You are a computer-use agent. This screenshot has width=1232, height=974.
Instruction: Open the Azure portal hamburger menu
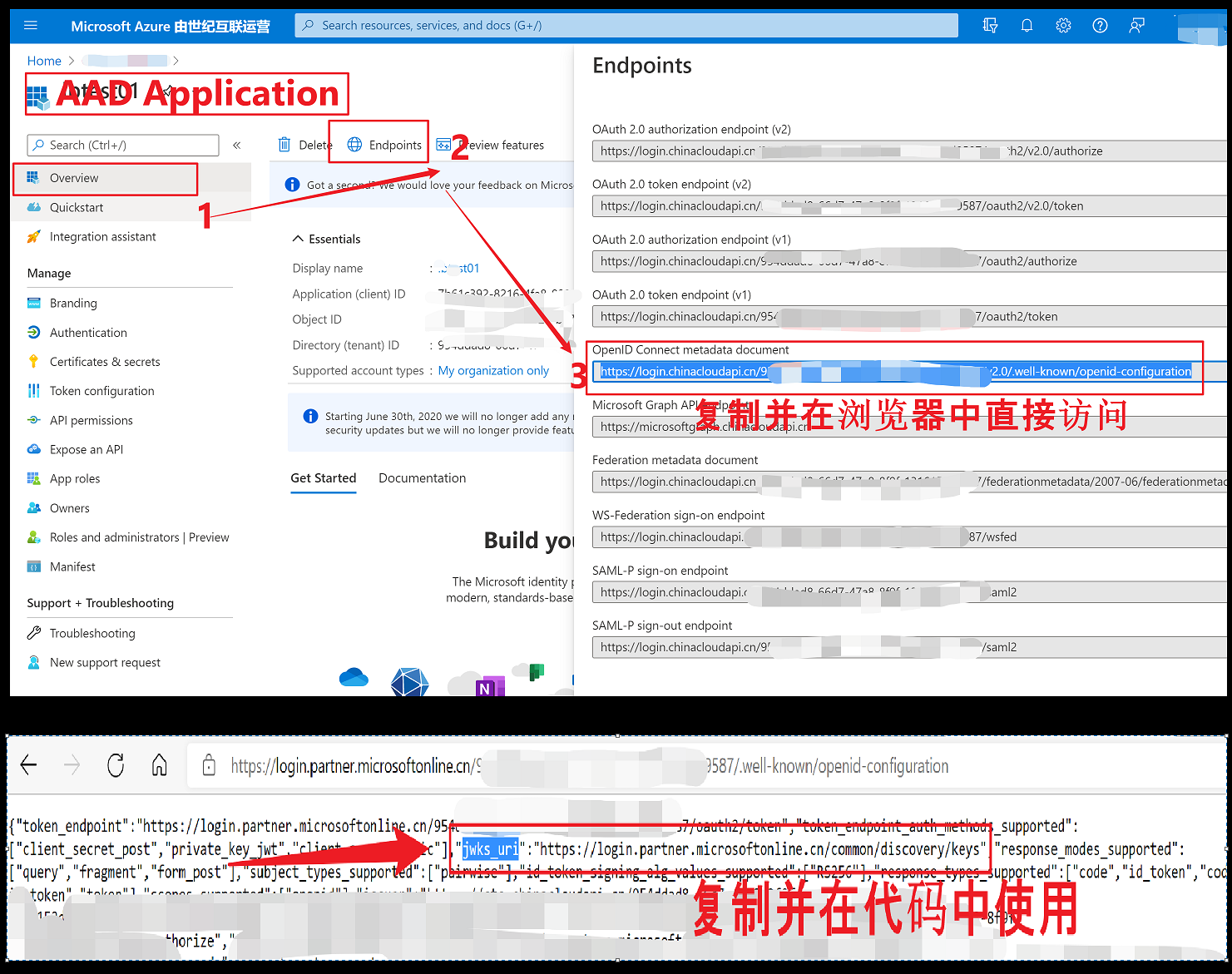coord(31,26)
